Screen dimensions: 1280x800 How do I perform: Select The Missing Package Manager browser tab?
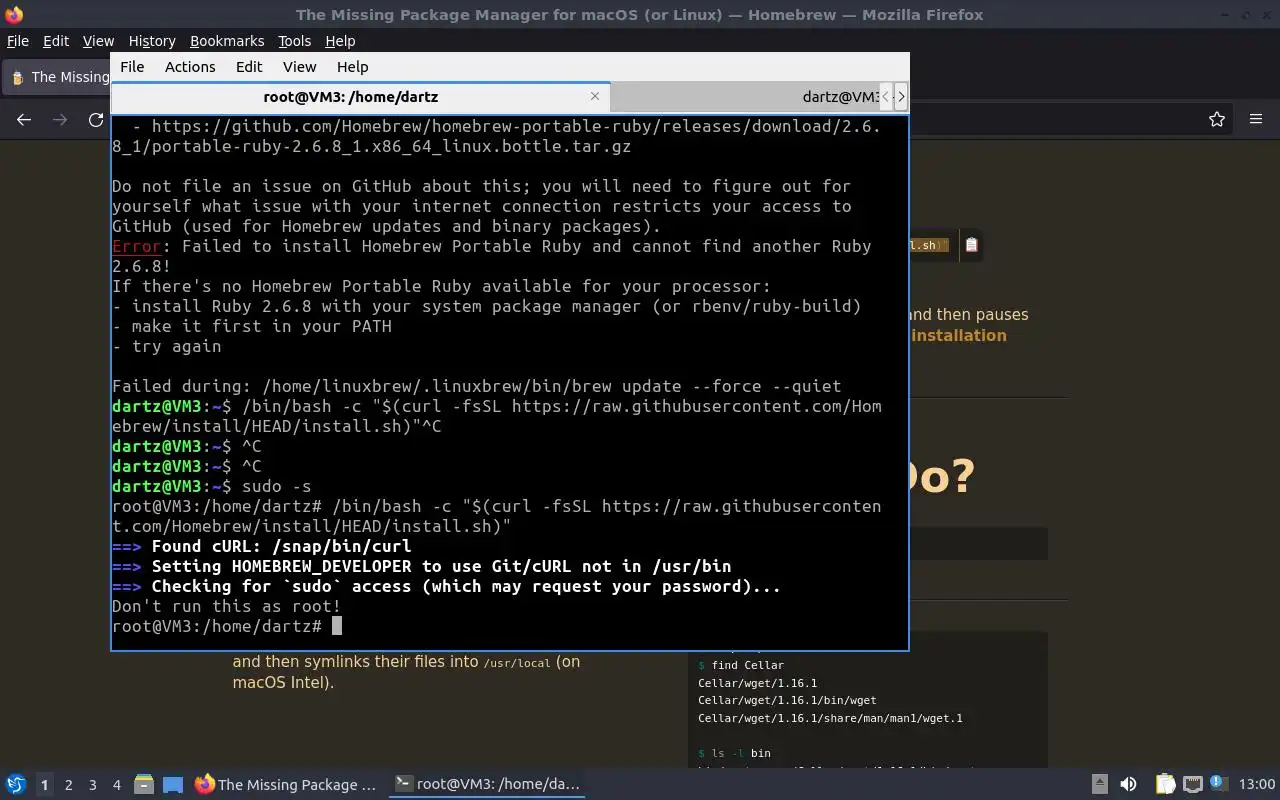[58, 77]
